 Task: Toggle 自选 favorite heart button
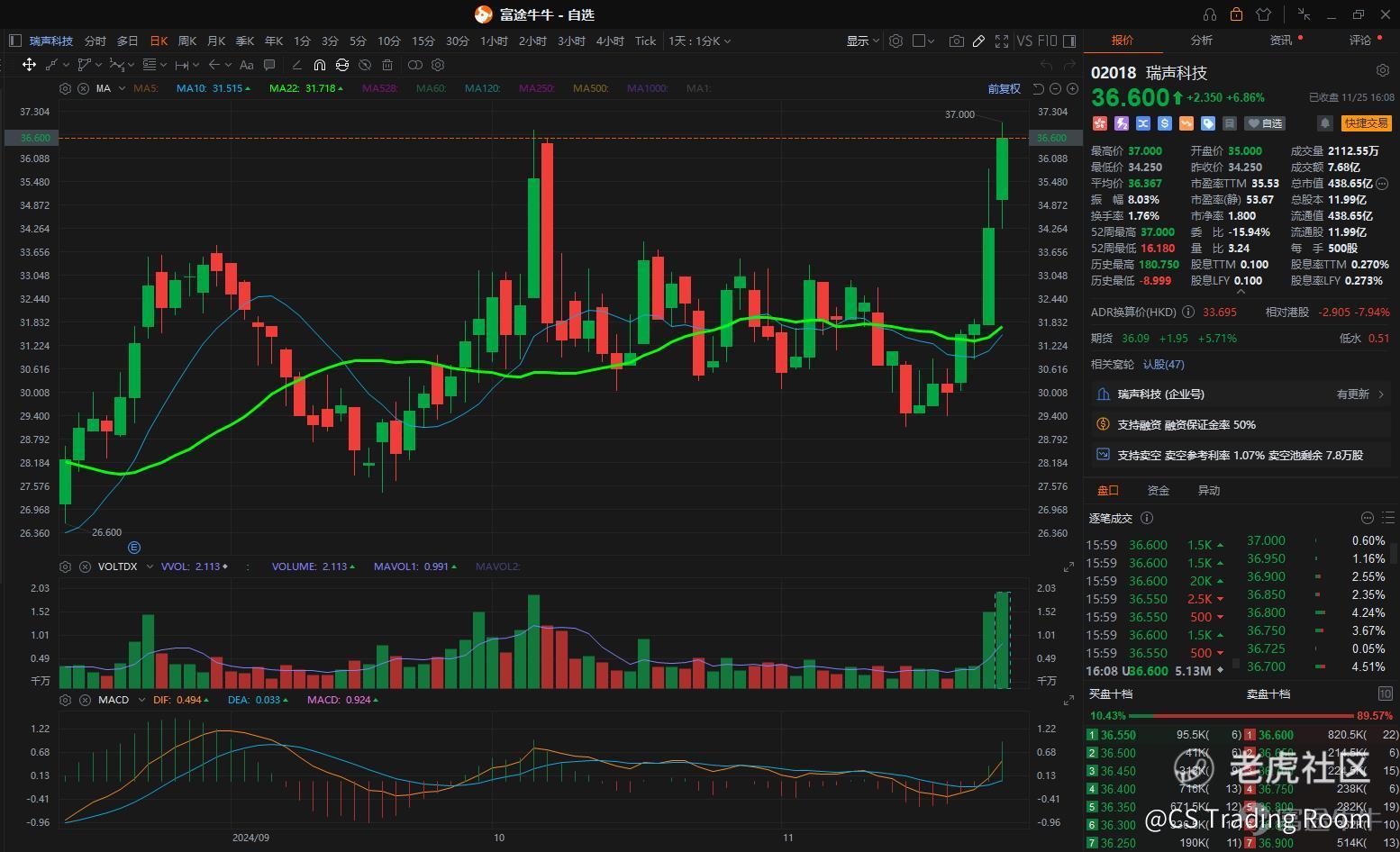pyautogui.click(x=1266, y=123)
